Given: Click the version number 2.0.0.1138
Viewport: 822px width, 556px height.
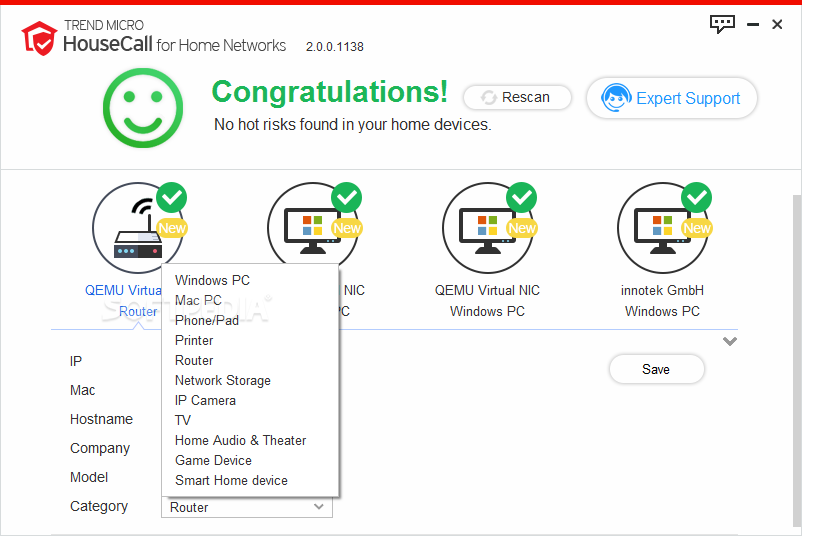Looking at the screenshot, I should 334,47.
